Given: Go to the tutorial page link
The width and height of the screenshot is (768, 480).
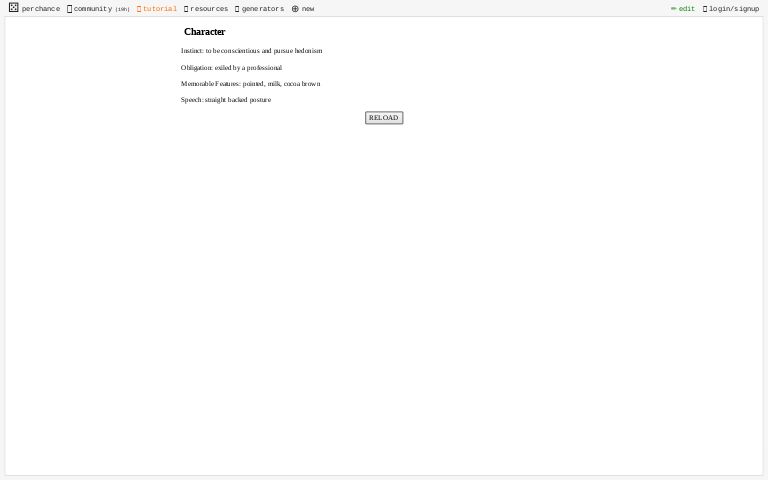Looking at the screenshot, I should coord(160,9).
